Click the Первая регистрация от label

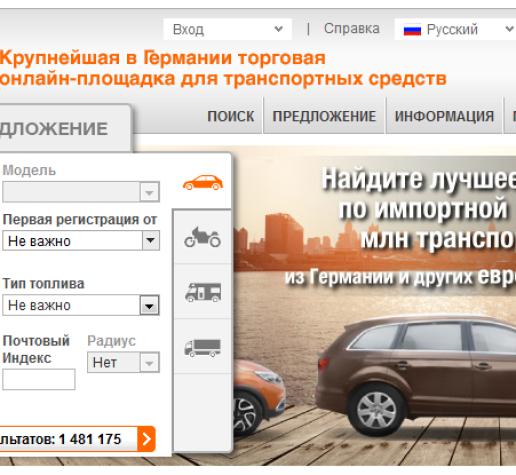click(80, 220)
